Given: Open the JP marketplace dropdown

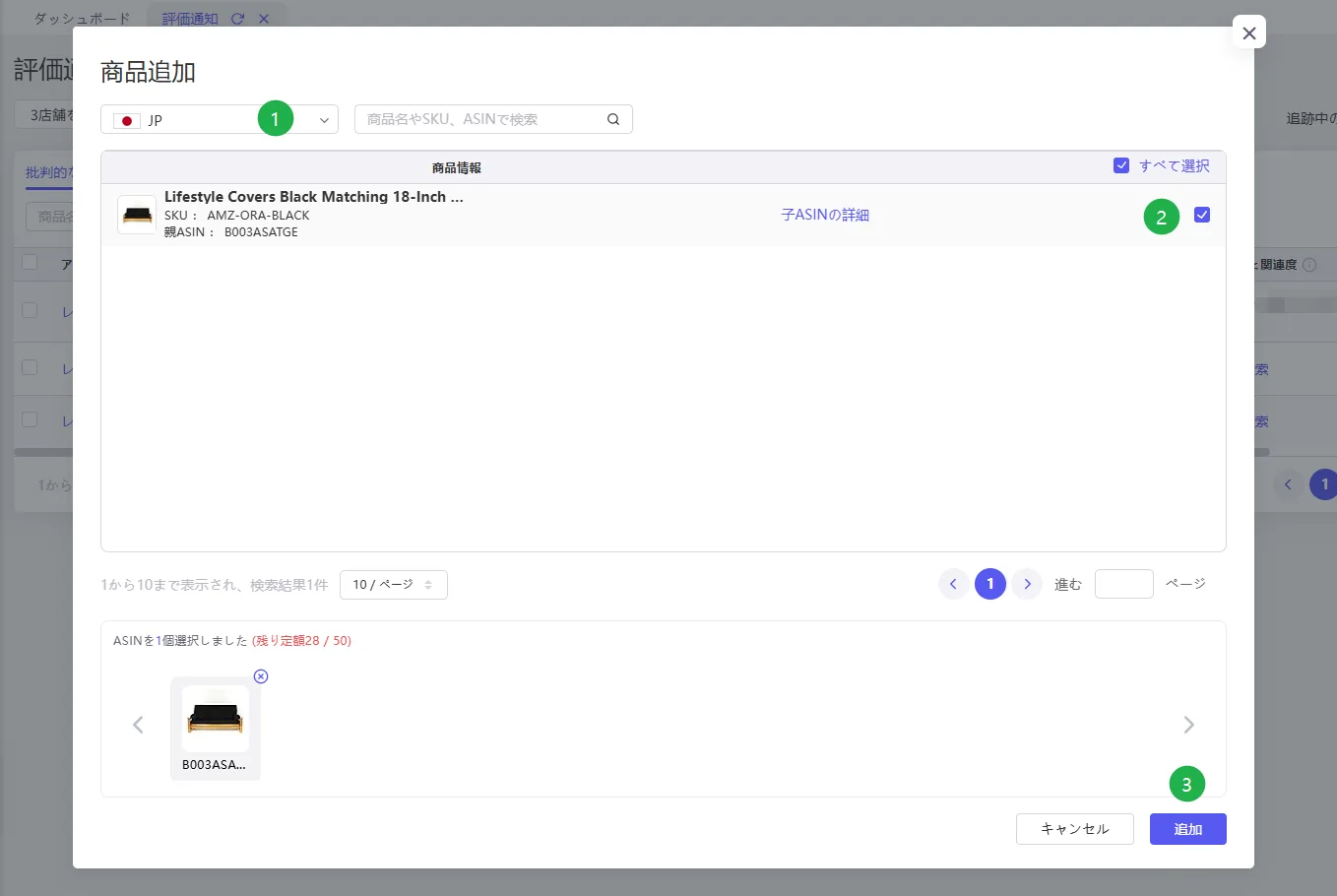Looking at the screenshot, I should tap(220, 119).
